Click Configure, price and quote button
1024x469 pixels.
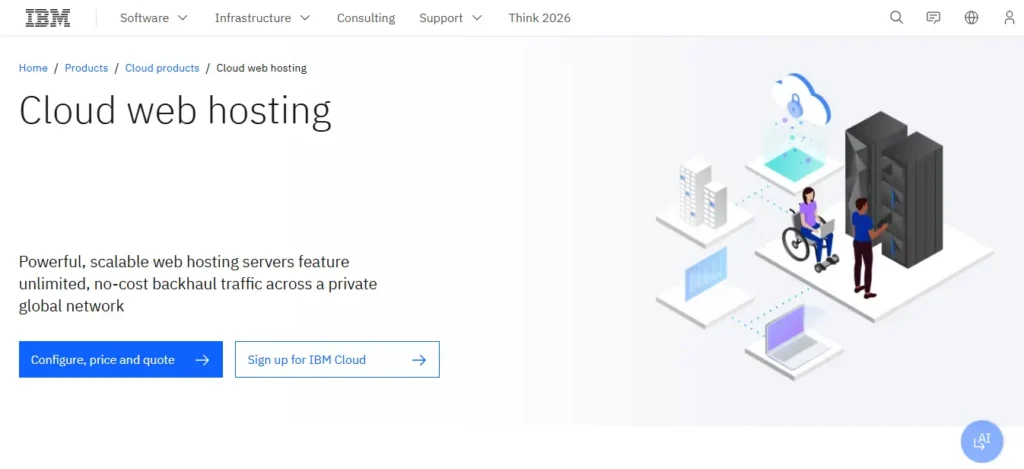tap(121, 359)
